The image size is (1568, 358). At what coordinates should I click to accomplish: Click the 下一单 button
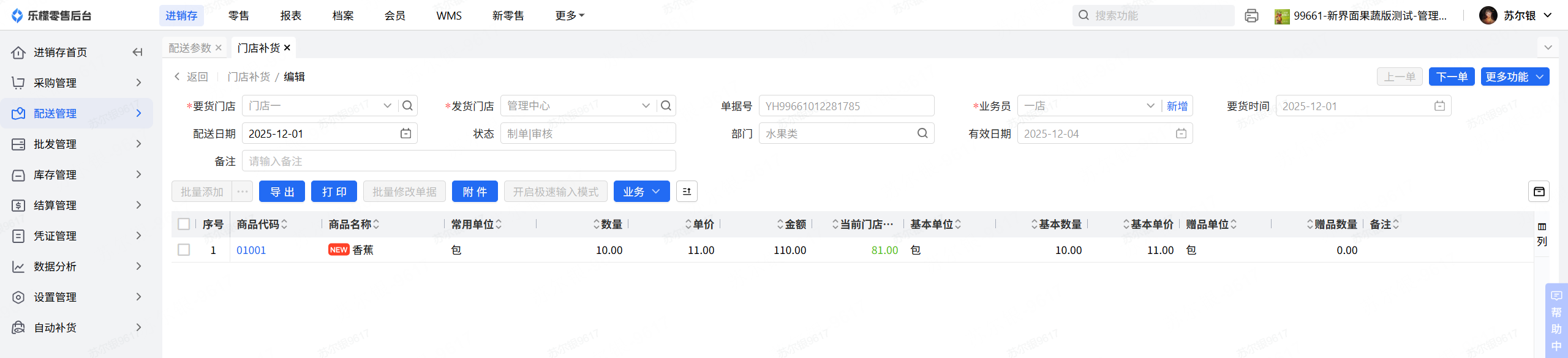[x=1452, y=76]
